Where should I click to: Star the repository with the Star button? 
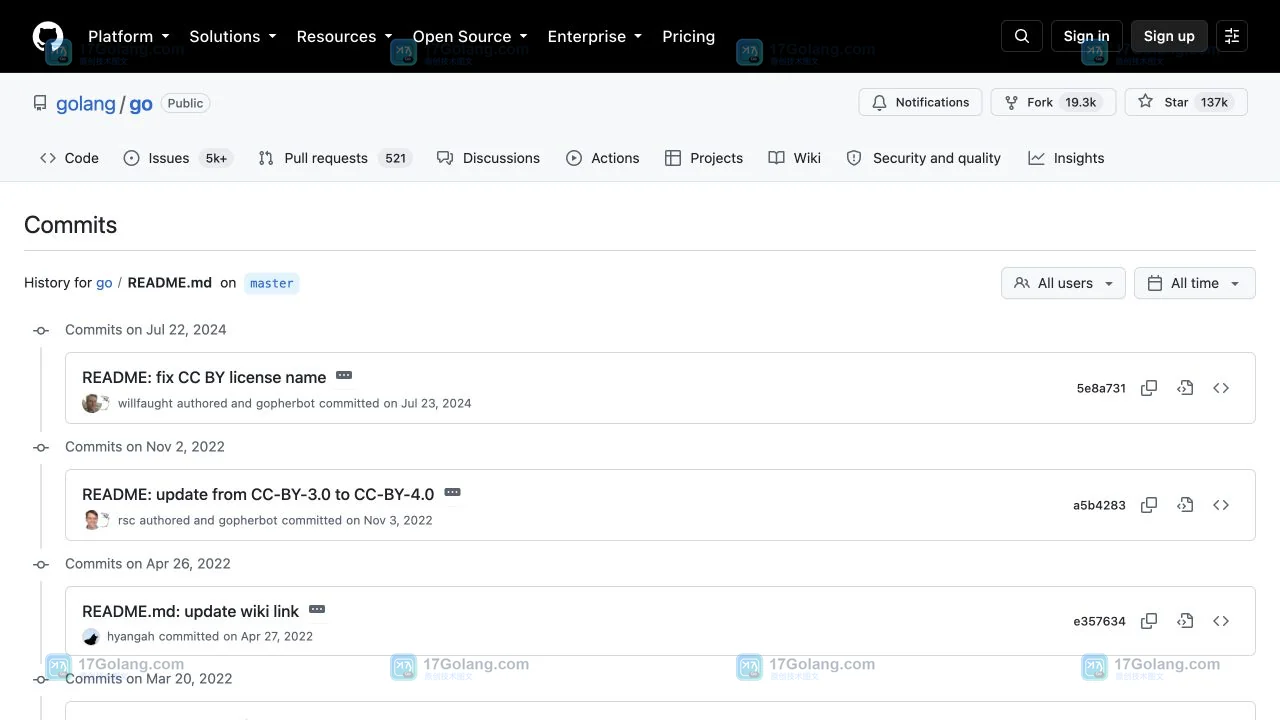pos(1186,102)
